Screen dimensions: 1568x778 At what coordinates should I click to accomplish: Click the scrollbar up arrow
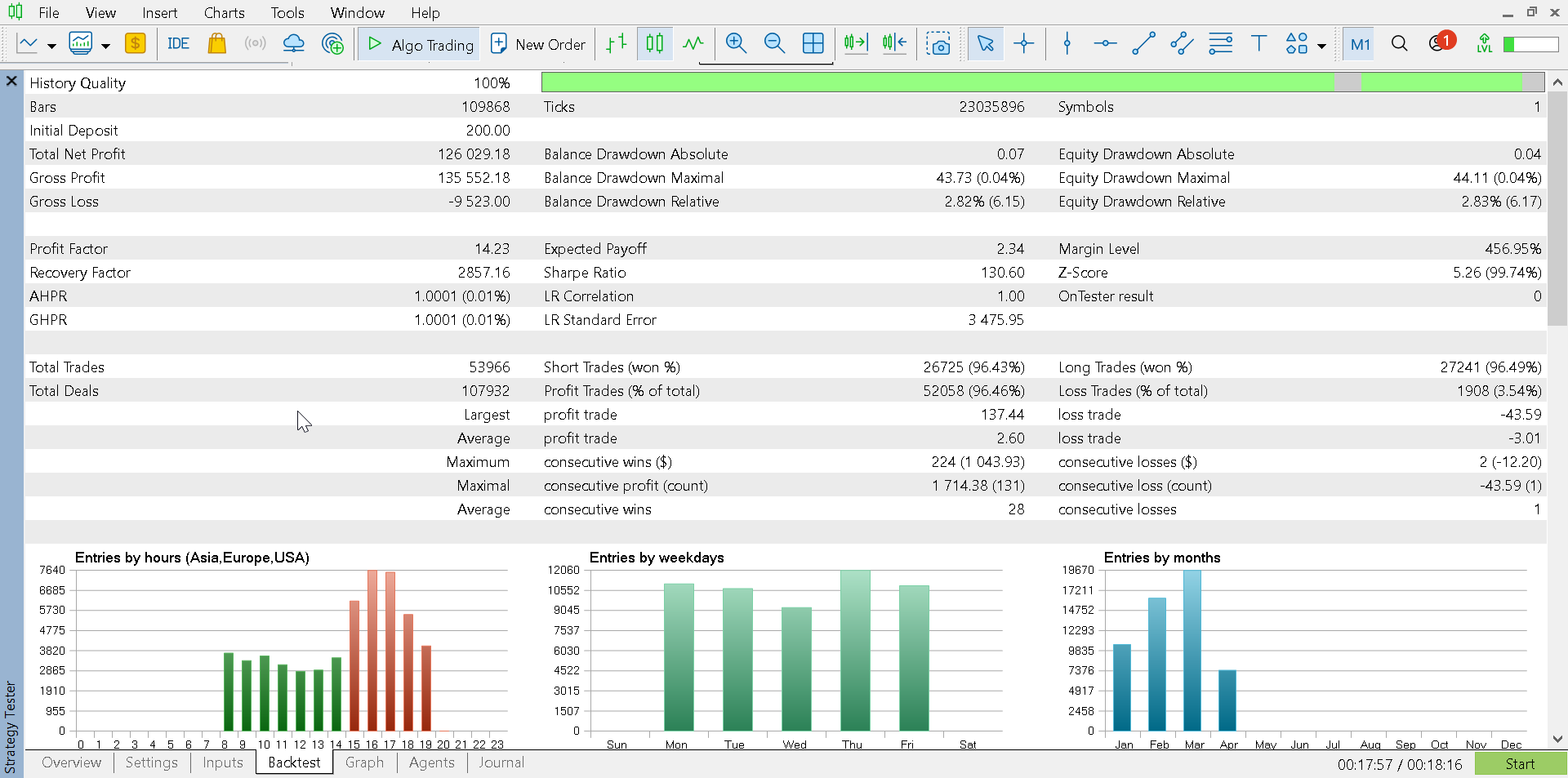(1557, 82)
